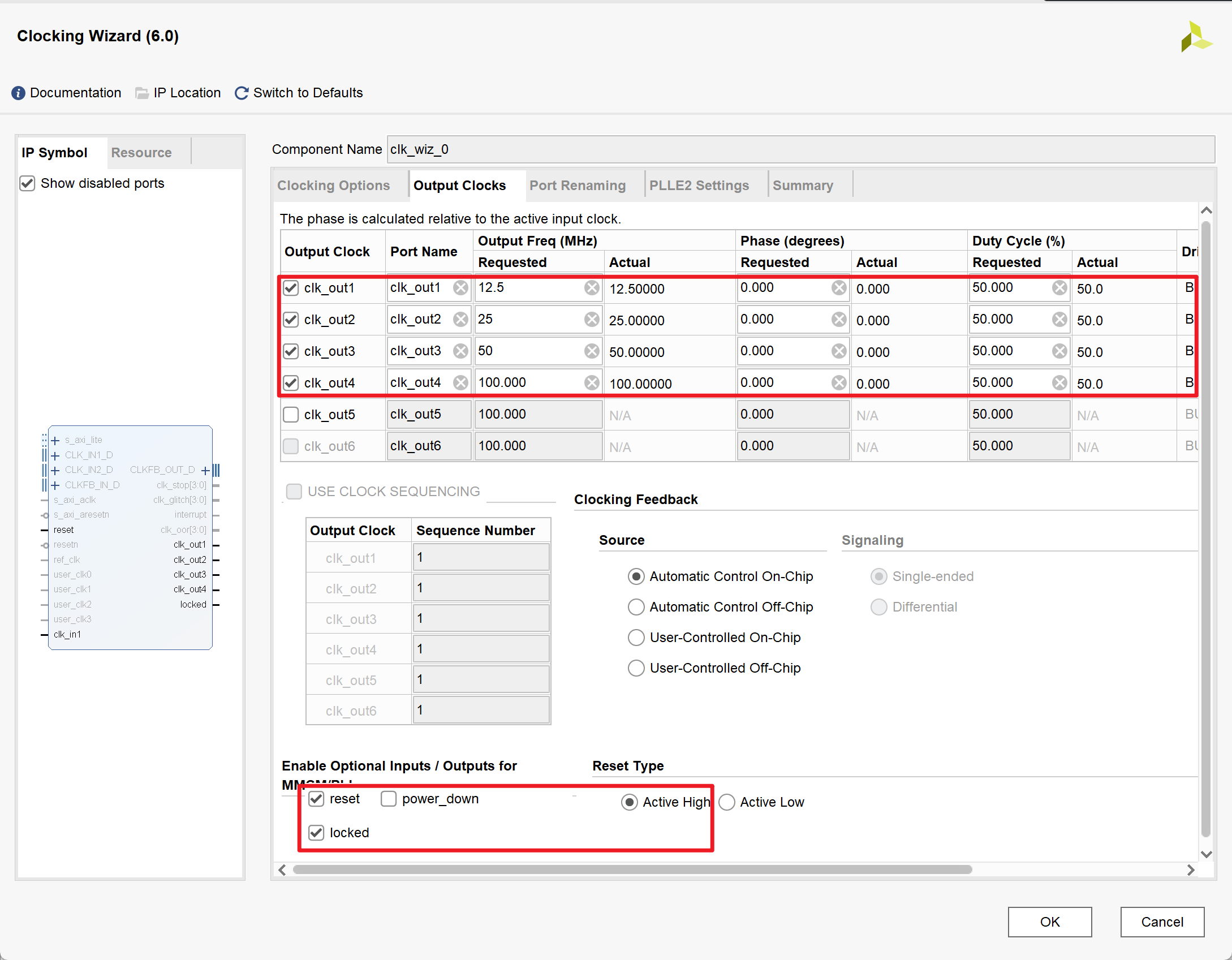
Task: Clear clk_out4 100.000 requested frequency
Action: pyautogui.click(x=592, y=383)
